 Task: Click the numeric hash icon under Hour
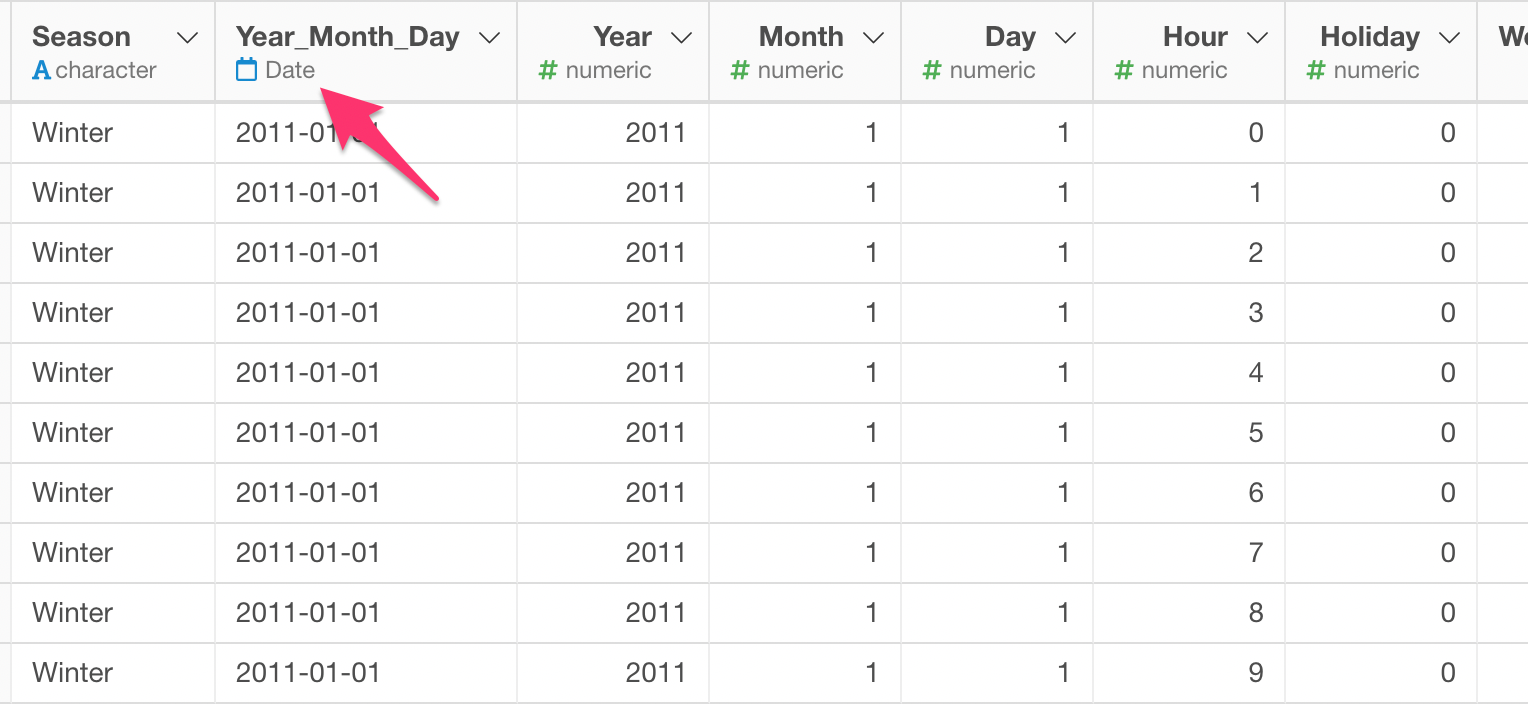pyautogui.click(x=1124, y=71)
